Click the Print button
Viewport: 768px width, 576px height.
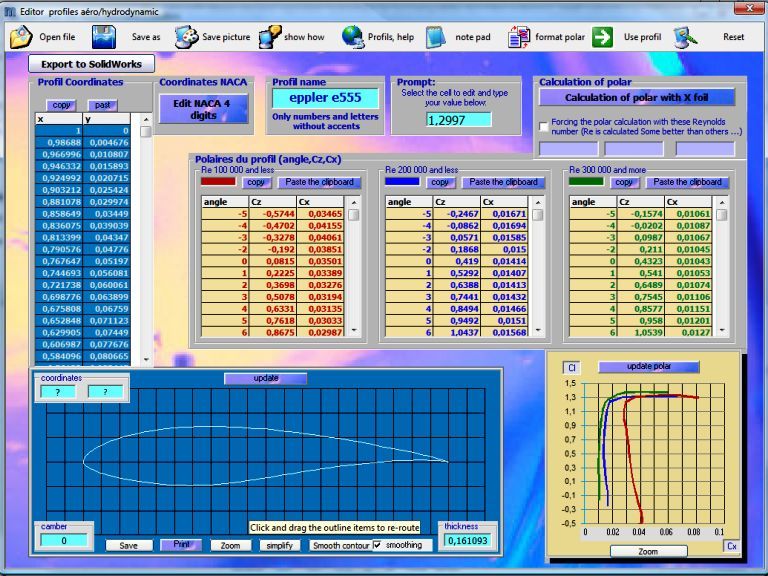point(181,545)
